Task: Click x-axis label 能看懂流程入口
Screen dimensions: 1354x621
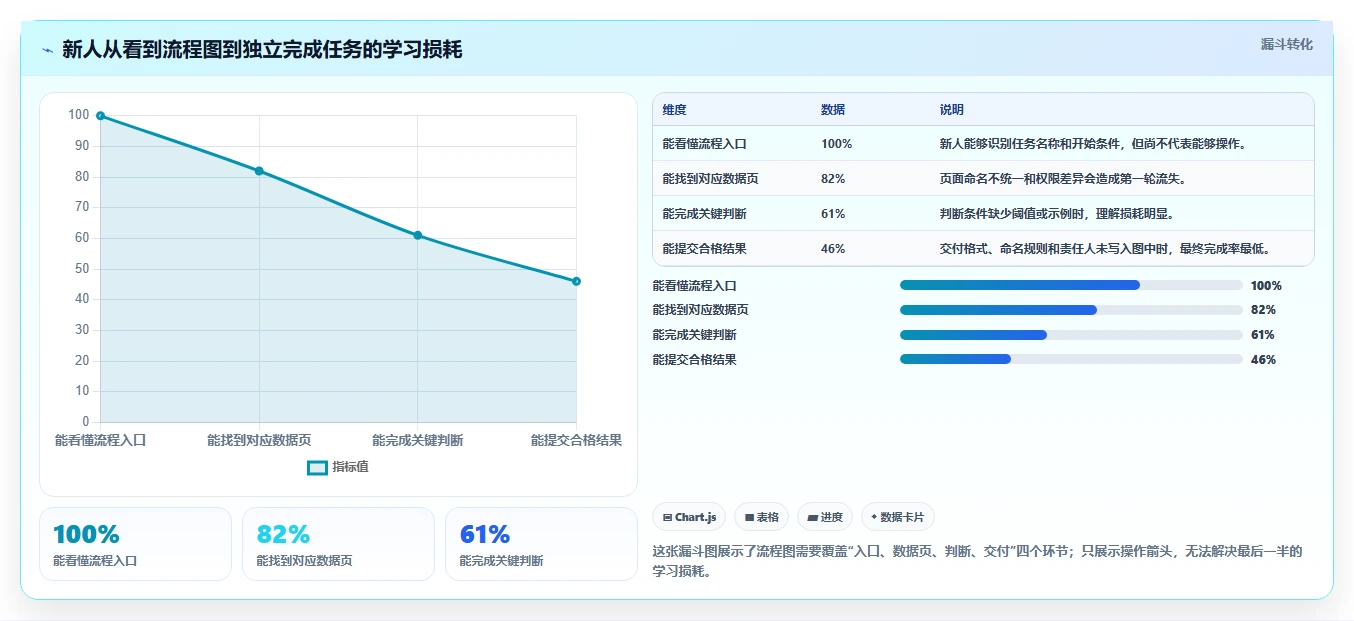Action: [x=100, y=440]
